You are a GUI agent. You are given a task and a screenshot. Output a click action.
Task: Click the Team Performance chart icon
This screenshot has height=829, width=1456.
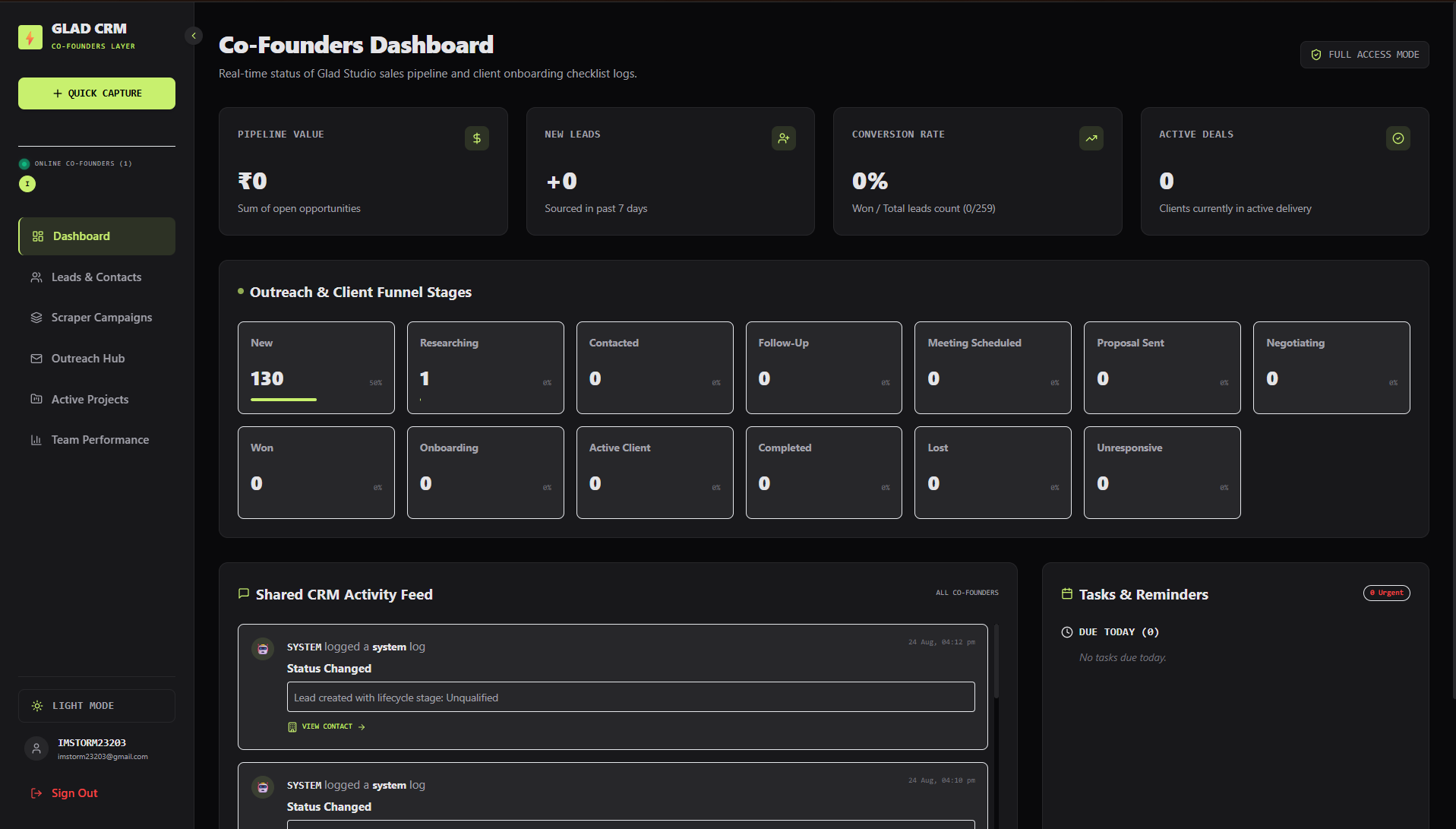tap(36, 440)
